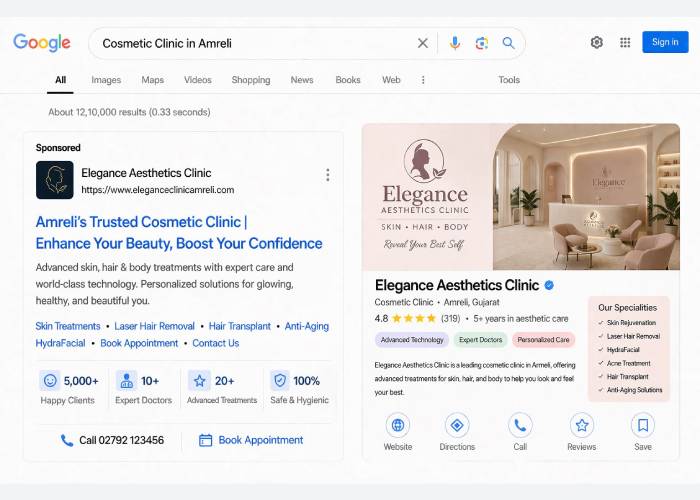Follow the Skin Treatments sitelink
700x500 pixels.
click(x=68, y=326)
